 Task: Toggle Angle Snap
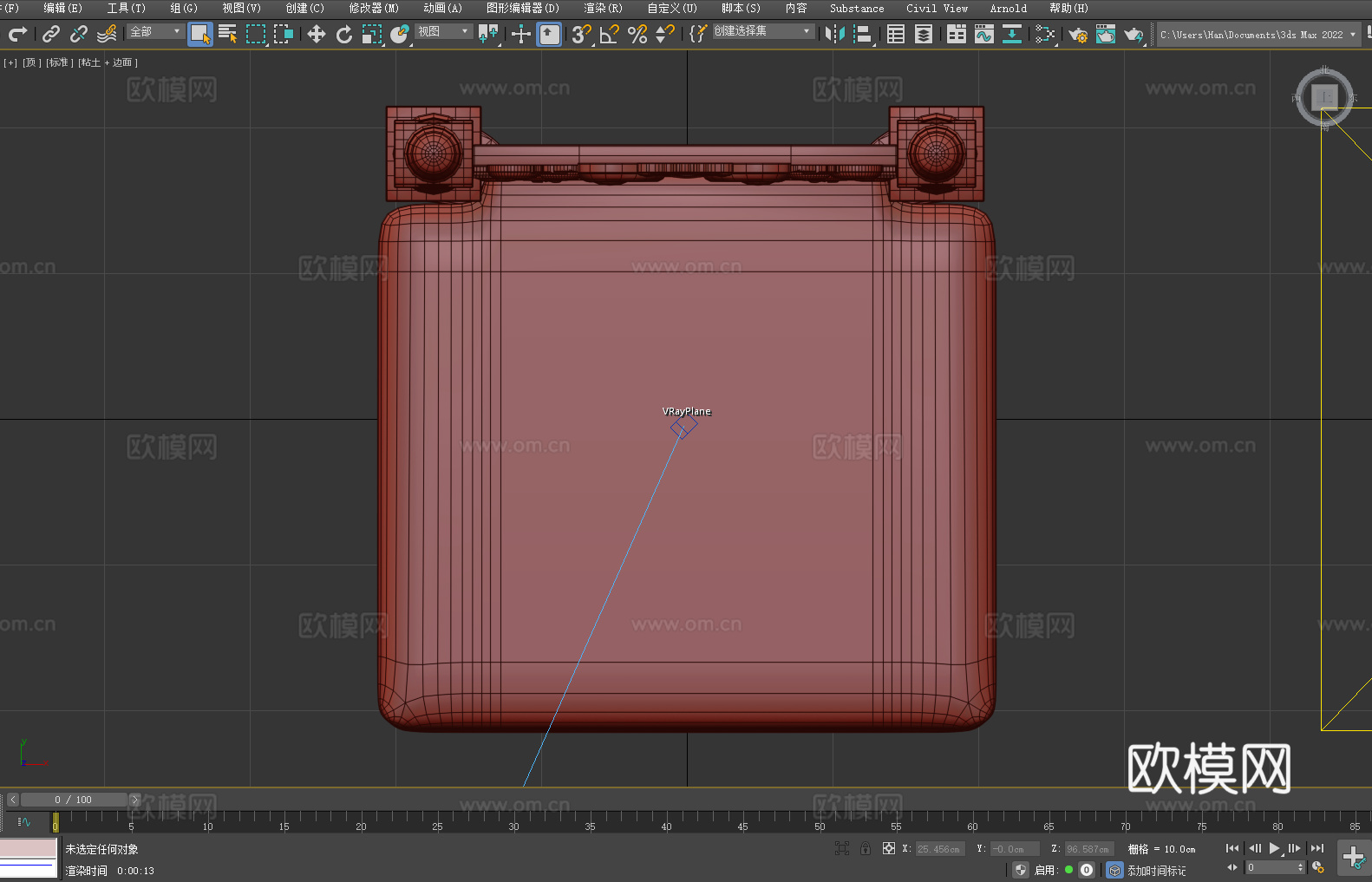tap(610, 34)
